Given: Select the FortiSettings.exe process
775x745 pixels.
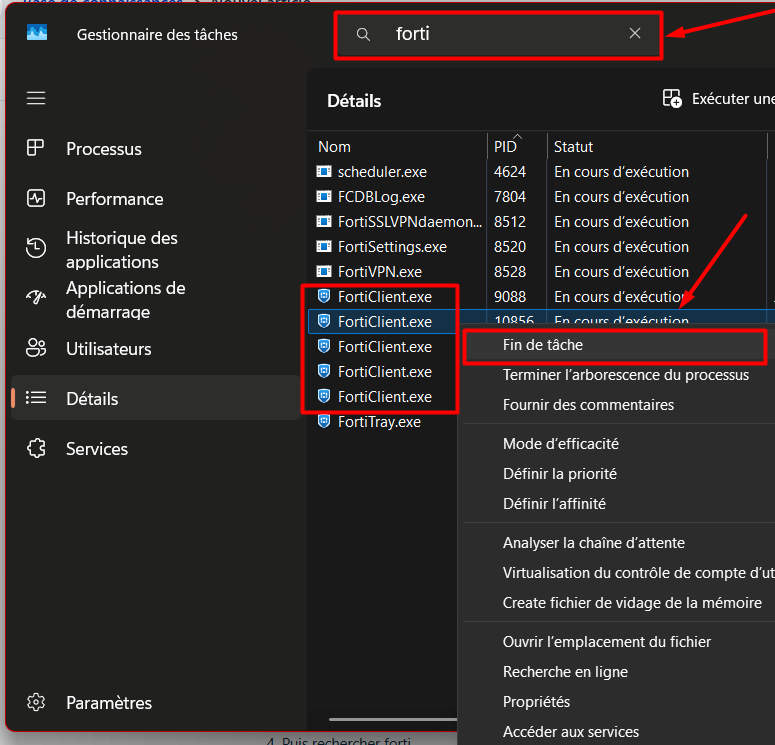Looking at the screenshot, I should point(541,247).
